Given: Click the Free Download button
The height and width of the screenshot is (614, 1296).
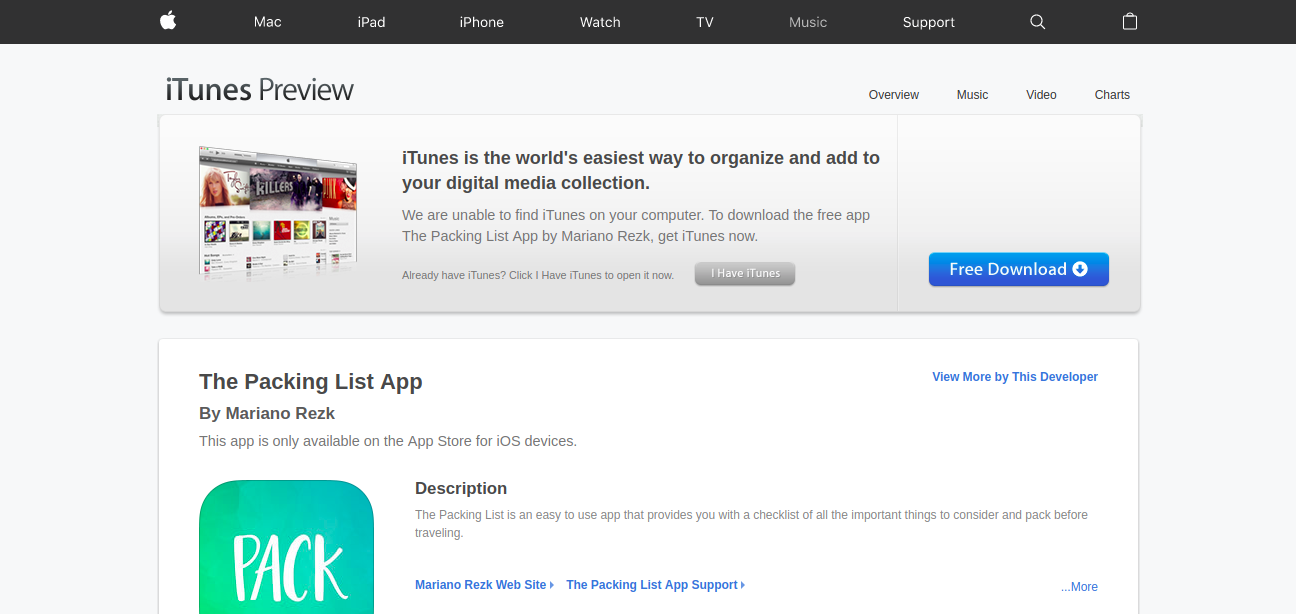Looking at the screenshot, I should click(x=1018, y=269).
